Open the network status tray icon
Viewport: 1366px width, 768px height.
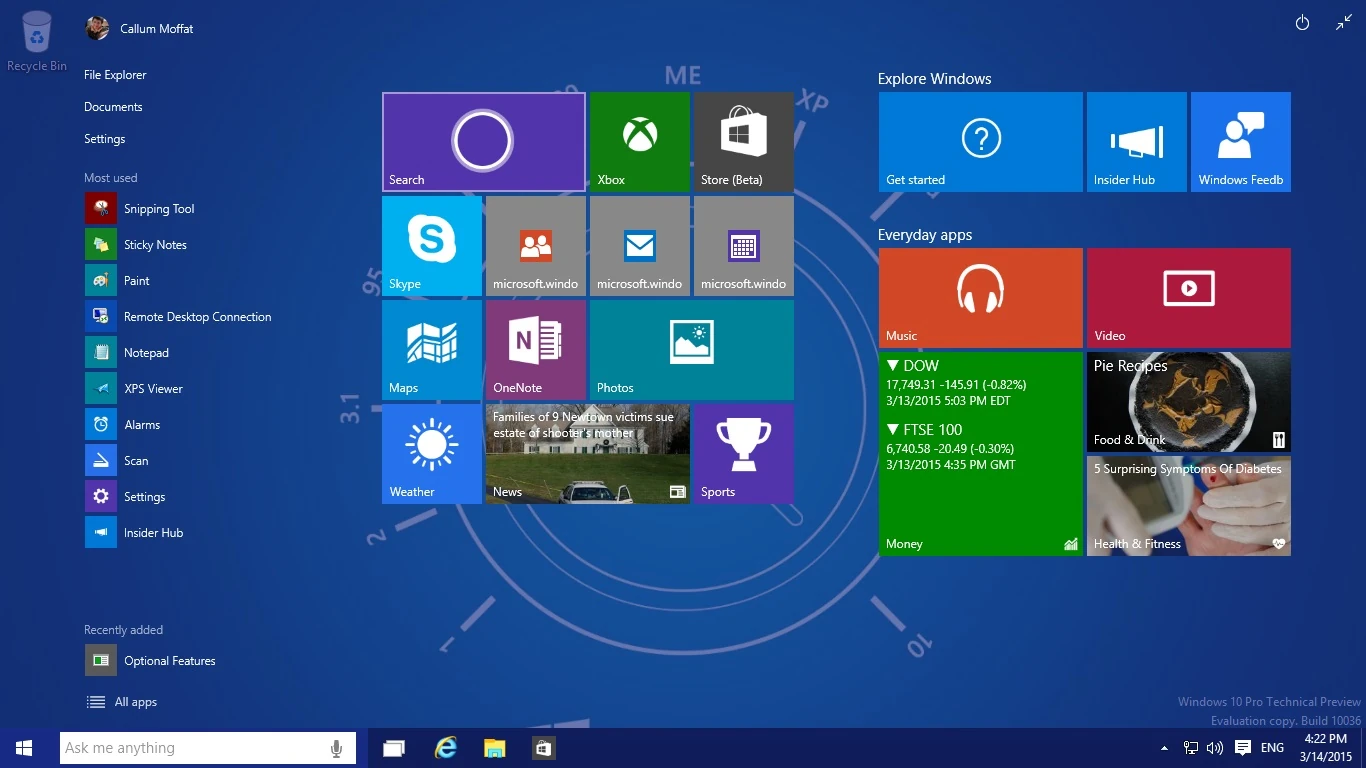tap(1191, 748)
